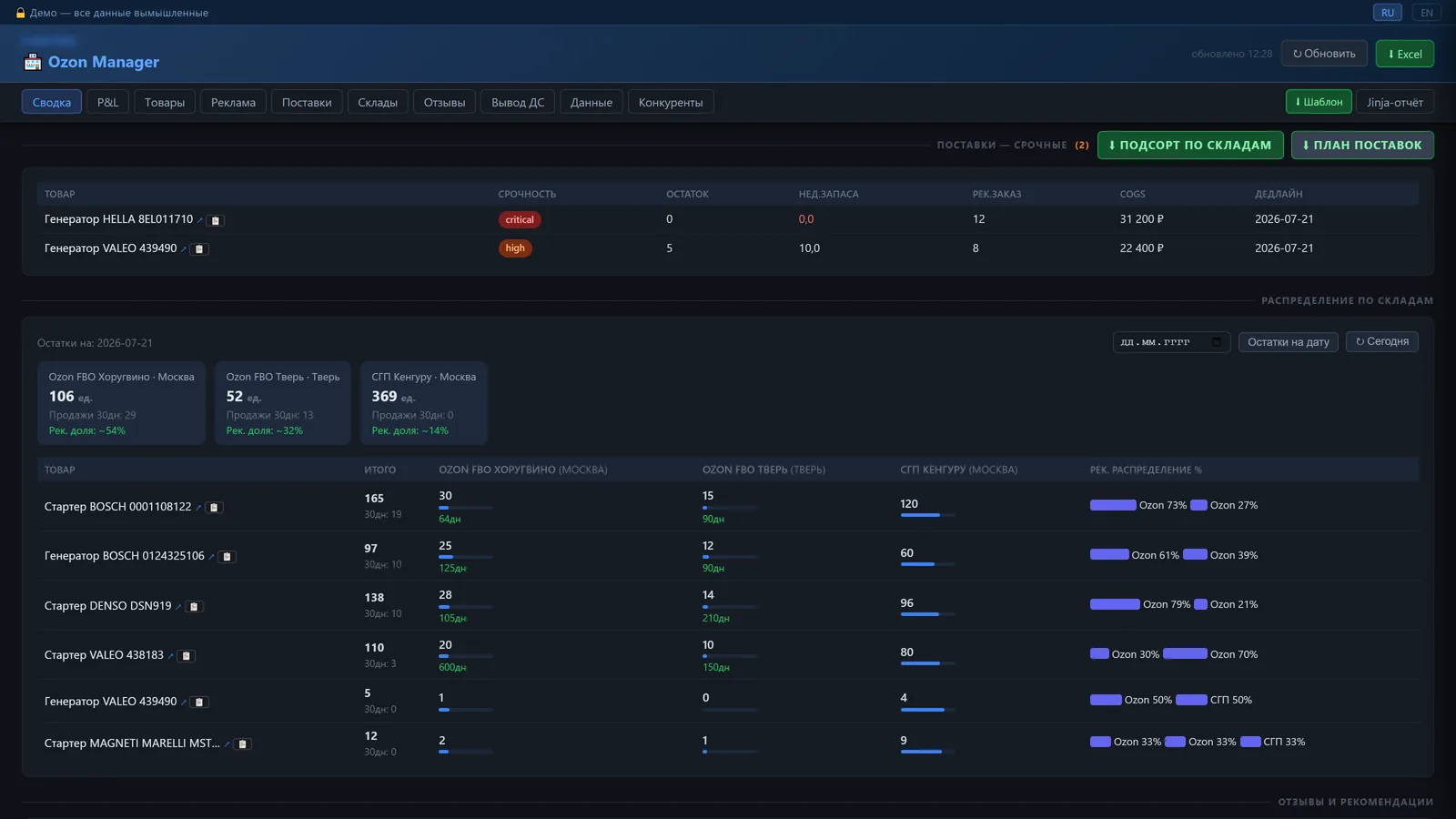
Task: Click the Ozon 73% distribution bar
Action: pyautogui.click(x=1113, y=505)
